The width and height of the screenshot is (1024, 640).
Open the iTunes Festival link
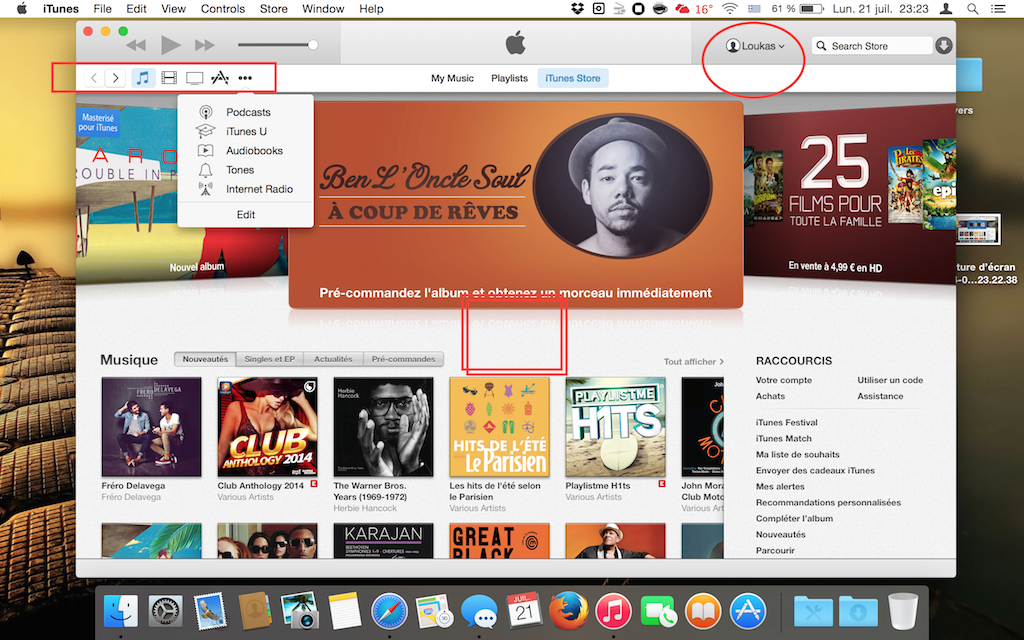(x=786, y=423)
